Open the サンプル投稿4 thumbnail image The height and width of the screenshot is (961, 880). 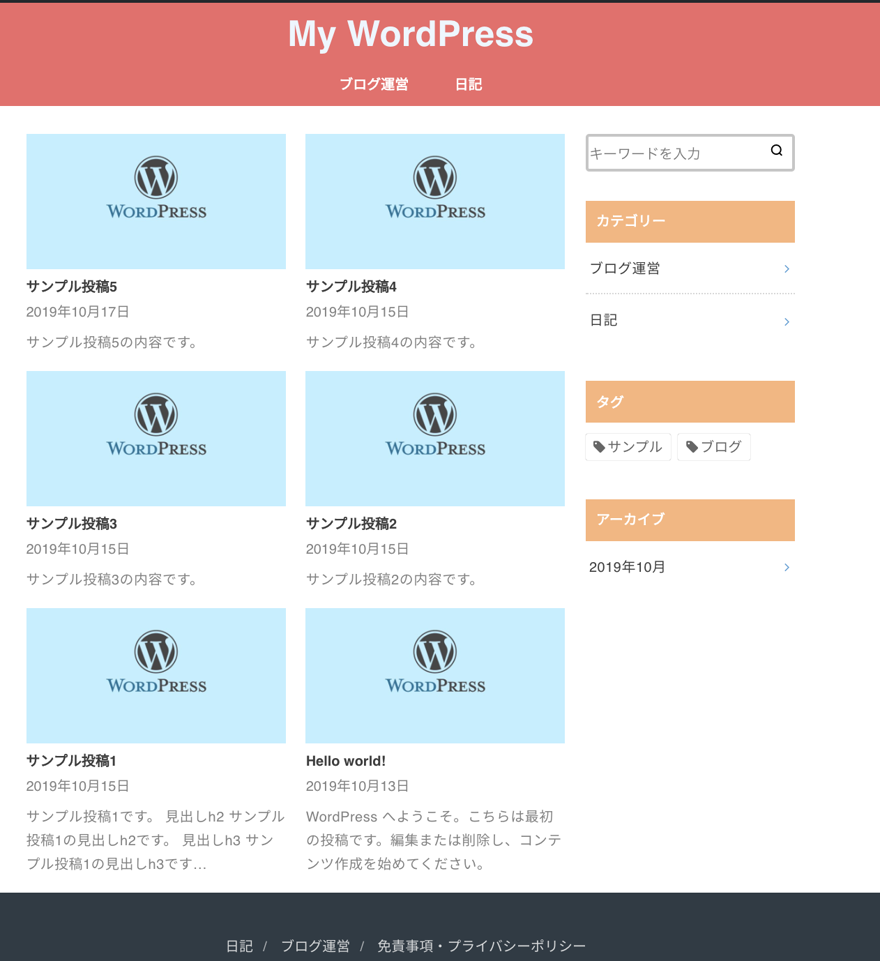click(435, 201)
